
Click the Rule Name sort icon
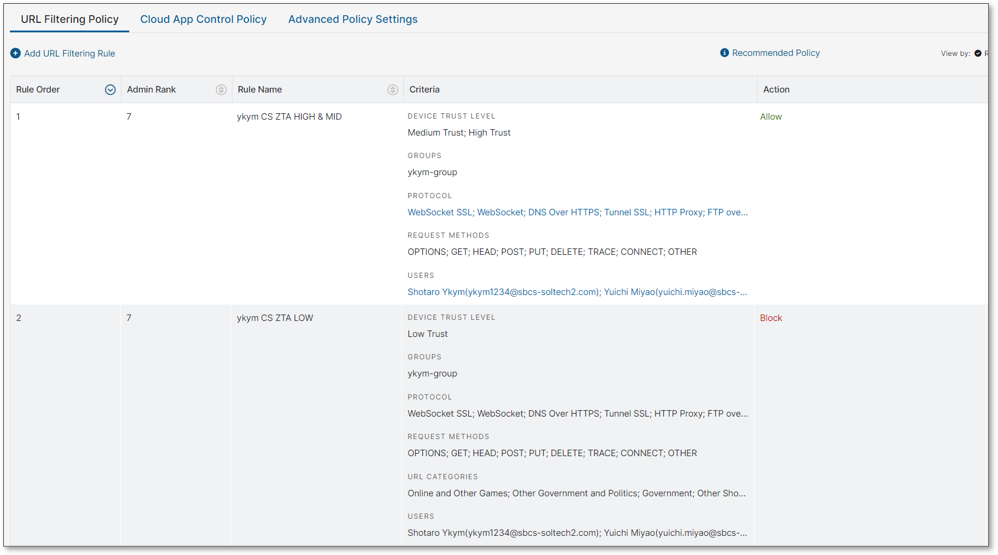coord(393,90)
